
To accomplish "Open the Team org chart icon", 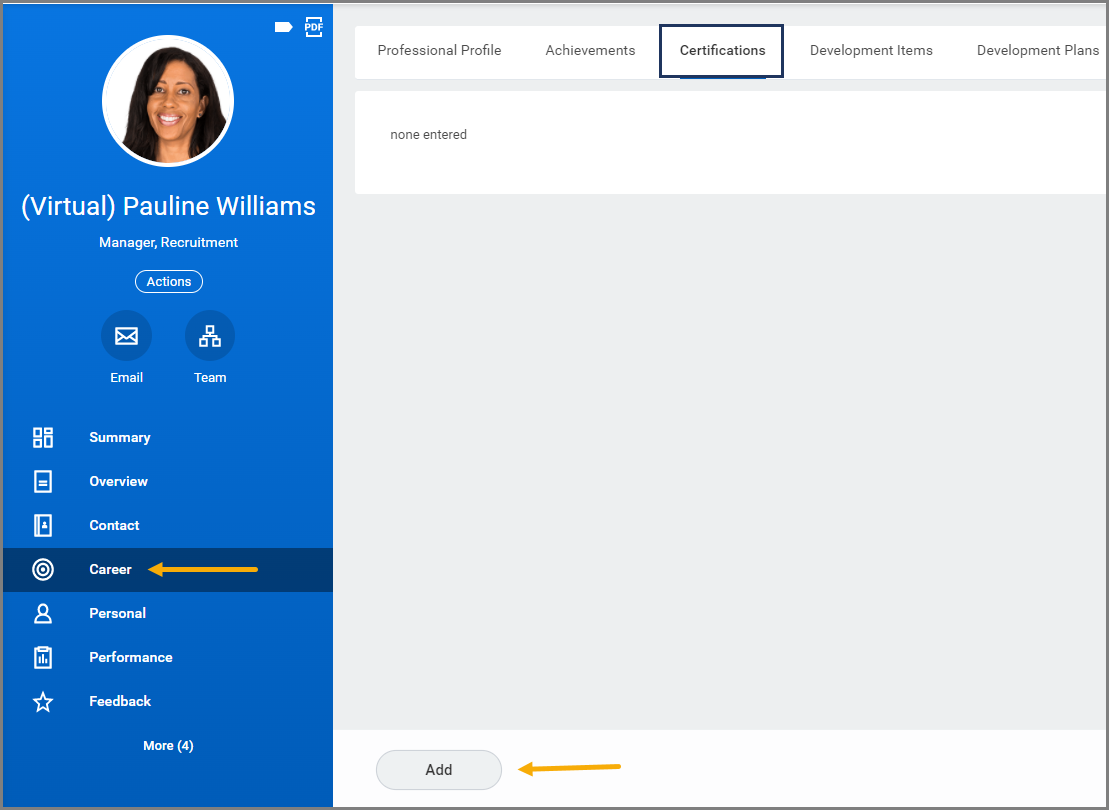I will (x=210, y=335).
